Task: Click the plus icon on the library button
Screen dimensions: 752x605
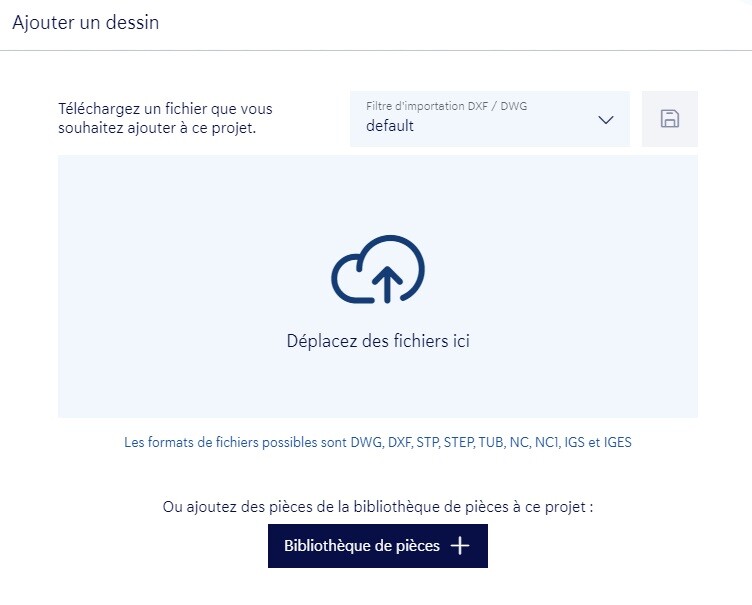Action: (x=459, y=546)
